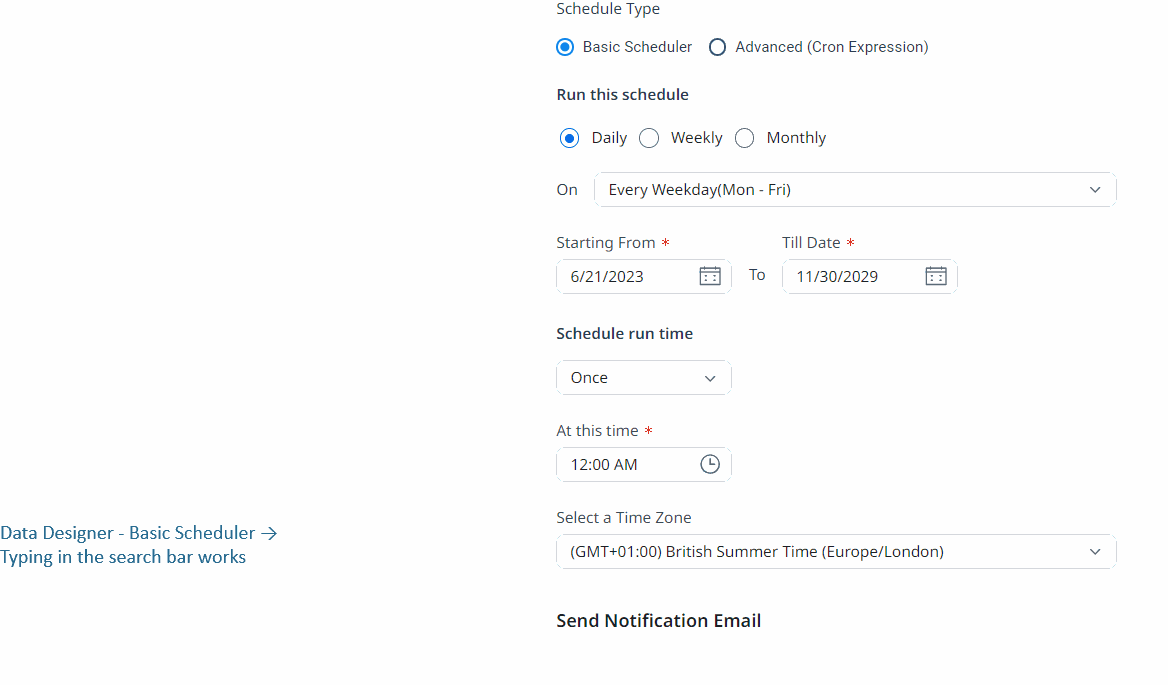Select the Basic Scheduler radio button
Image resolution: width=1168 pixels, height=685 pixels.
[565, 47]
